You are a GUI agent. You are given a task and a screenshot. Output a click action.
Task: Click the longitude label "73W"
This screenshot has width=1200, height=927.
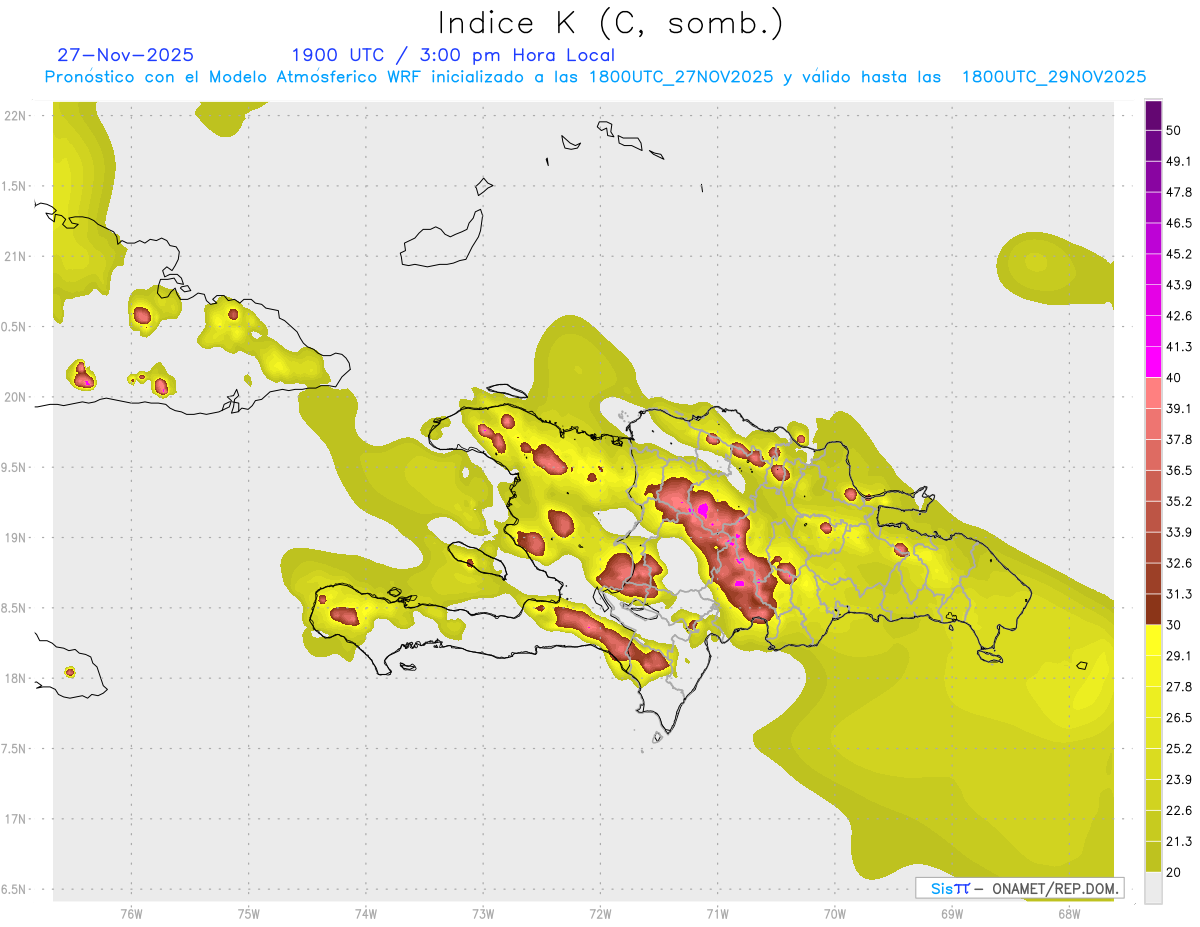(483, 913)
